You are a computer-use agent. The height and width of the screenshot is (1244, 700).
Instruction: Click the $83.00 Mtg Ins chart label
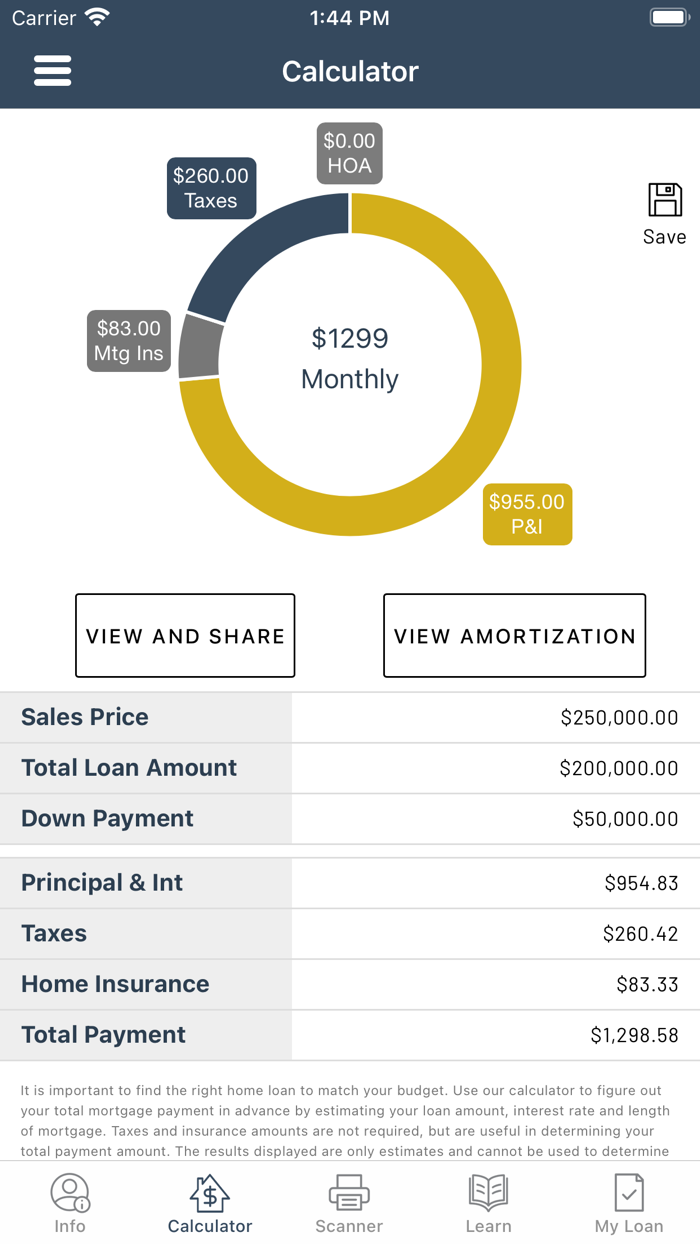click(x=128, y=340)
